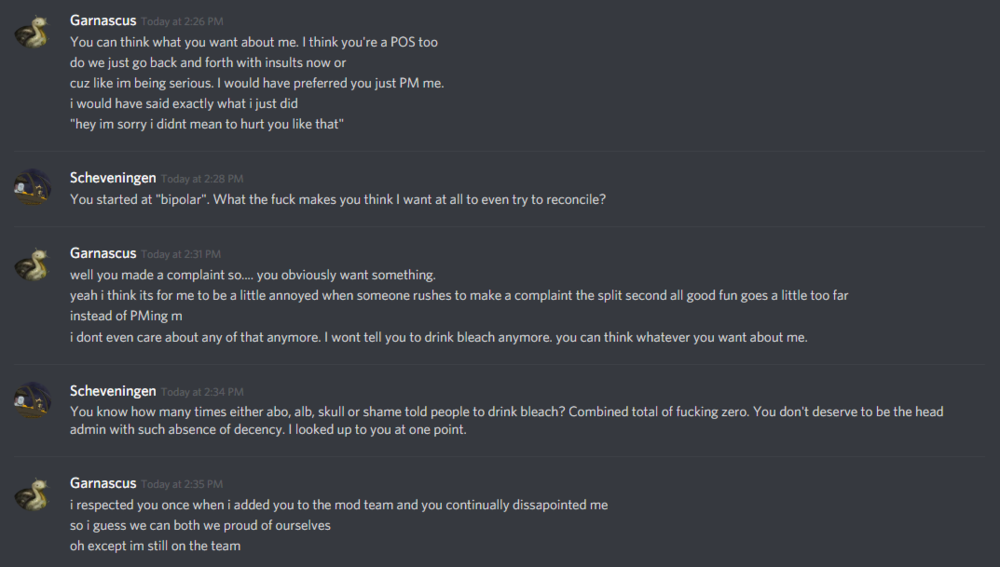Open the Garnascus username on the 2:26 PM message
Image resolution: width=1000 pixels, height=567 pixels.
point(103,20)
